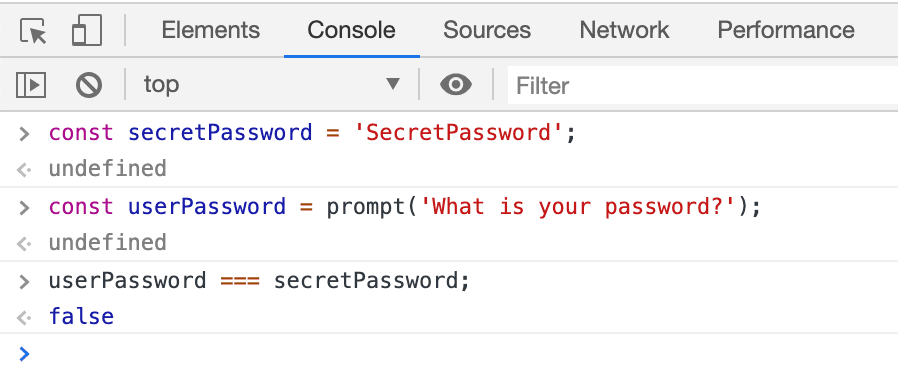Click the false result output
This screenshot has height=386, width=898.
pyautogui.click(x=81, y=316)
